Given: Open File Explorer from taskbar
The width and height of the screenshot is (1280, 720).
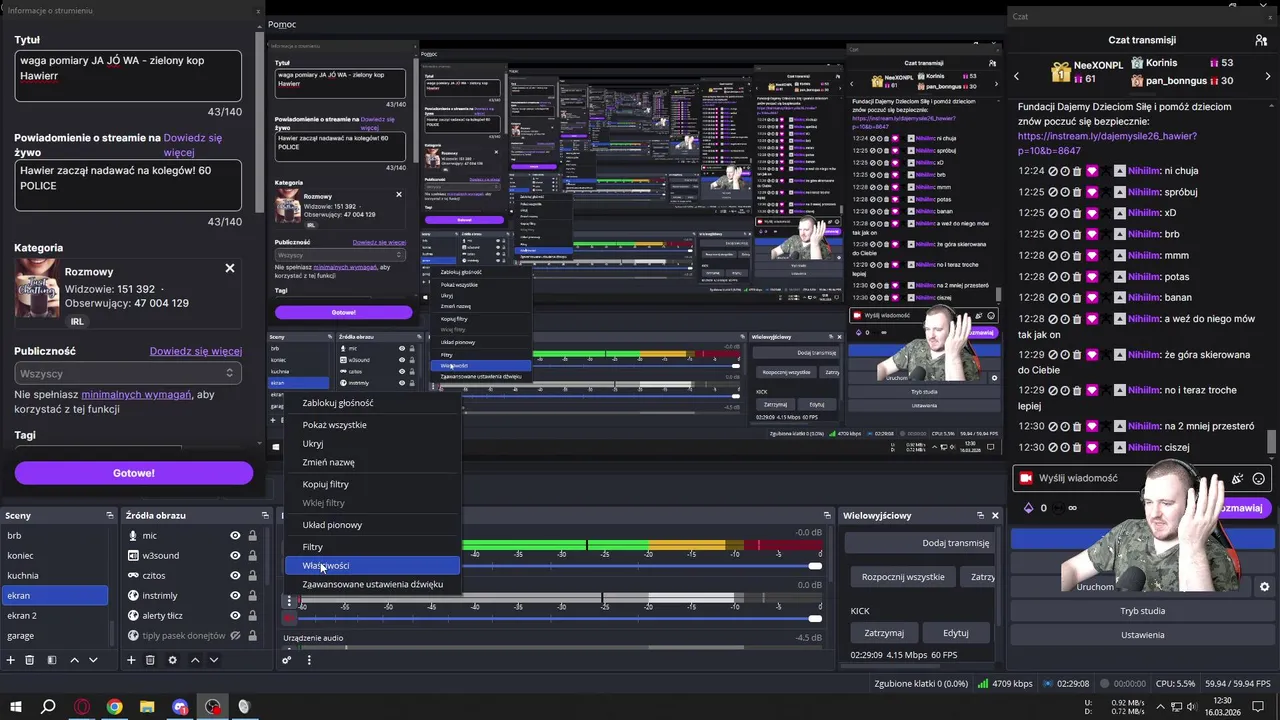Looking at the screenshot, I should click(x=147, y=707).
